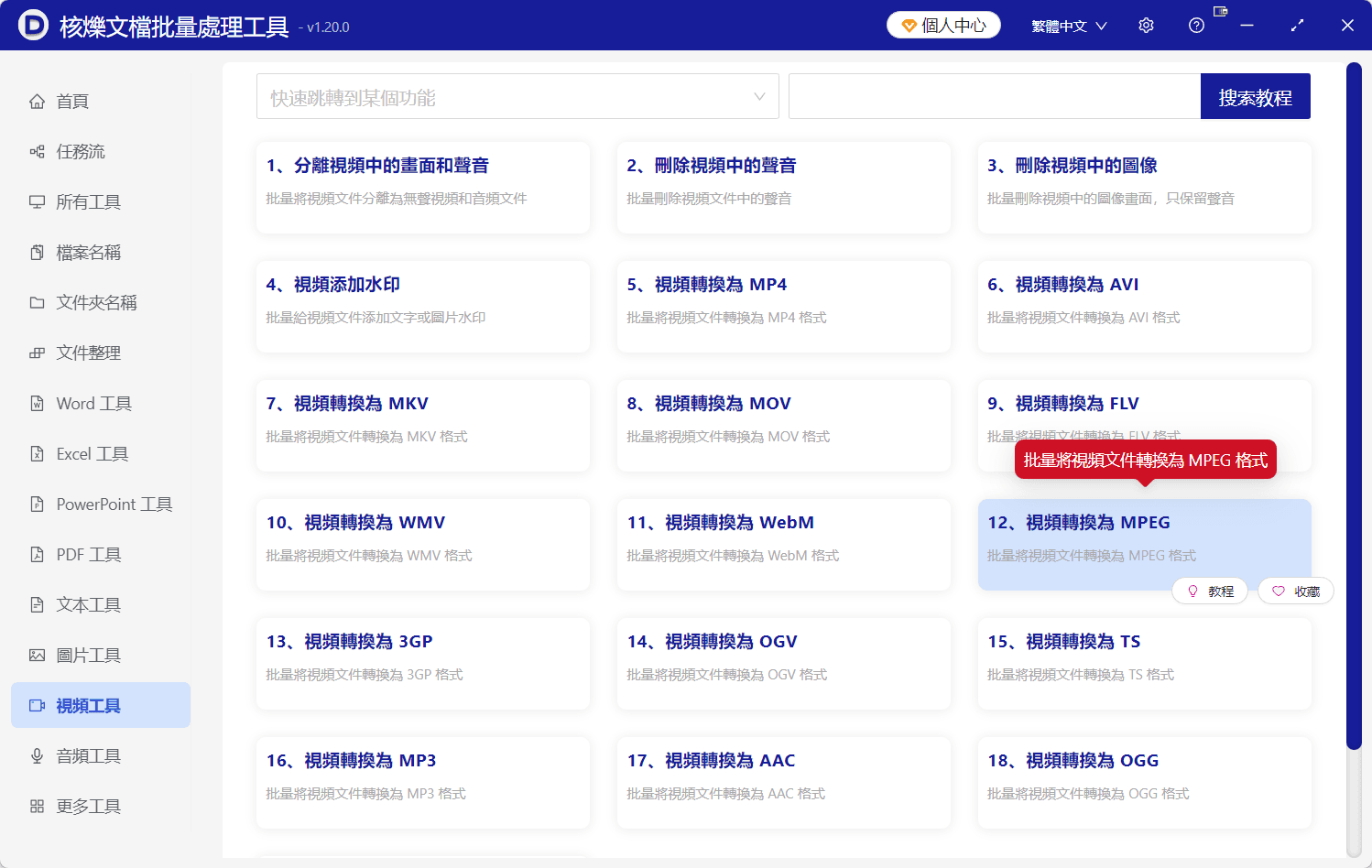The height and width of the screenshot is (868, 1372).
Task: Click the 音頻工具 microphone icon
Action: click(x=37, y=756)
